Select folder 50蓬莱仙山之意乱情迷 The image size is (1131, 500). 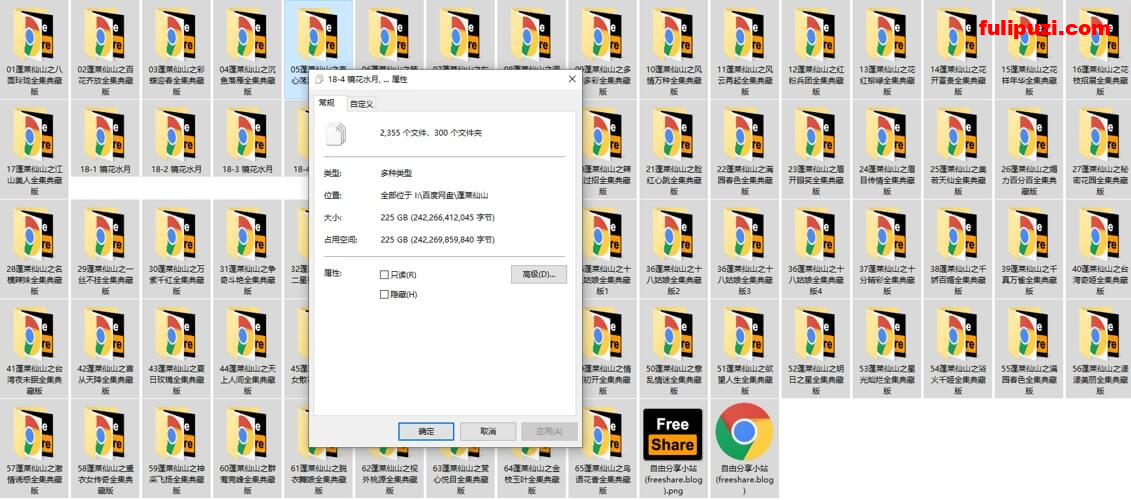click(x=673, y=348)
